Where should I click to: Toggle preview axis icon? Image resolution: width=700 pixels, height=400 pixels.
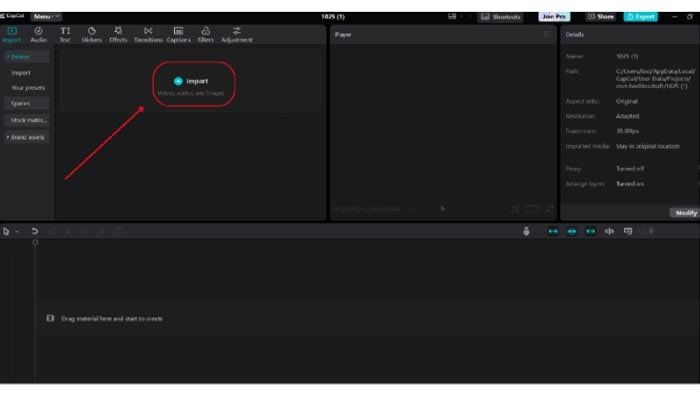tap(609, 231)
